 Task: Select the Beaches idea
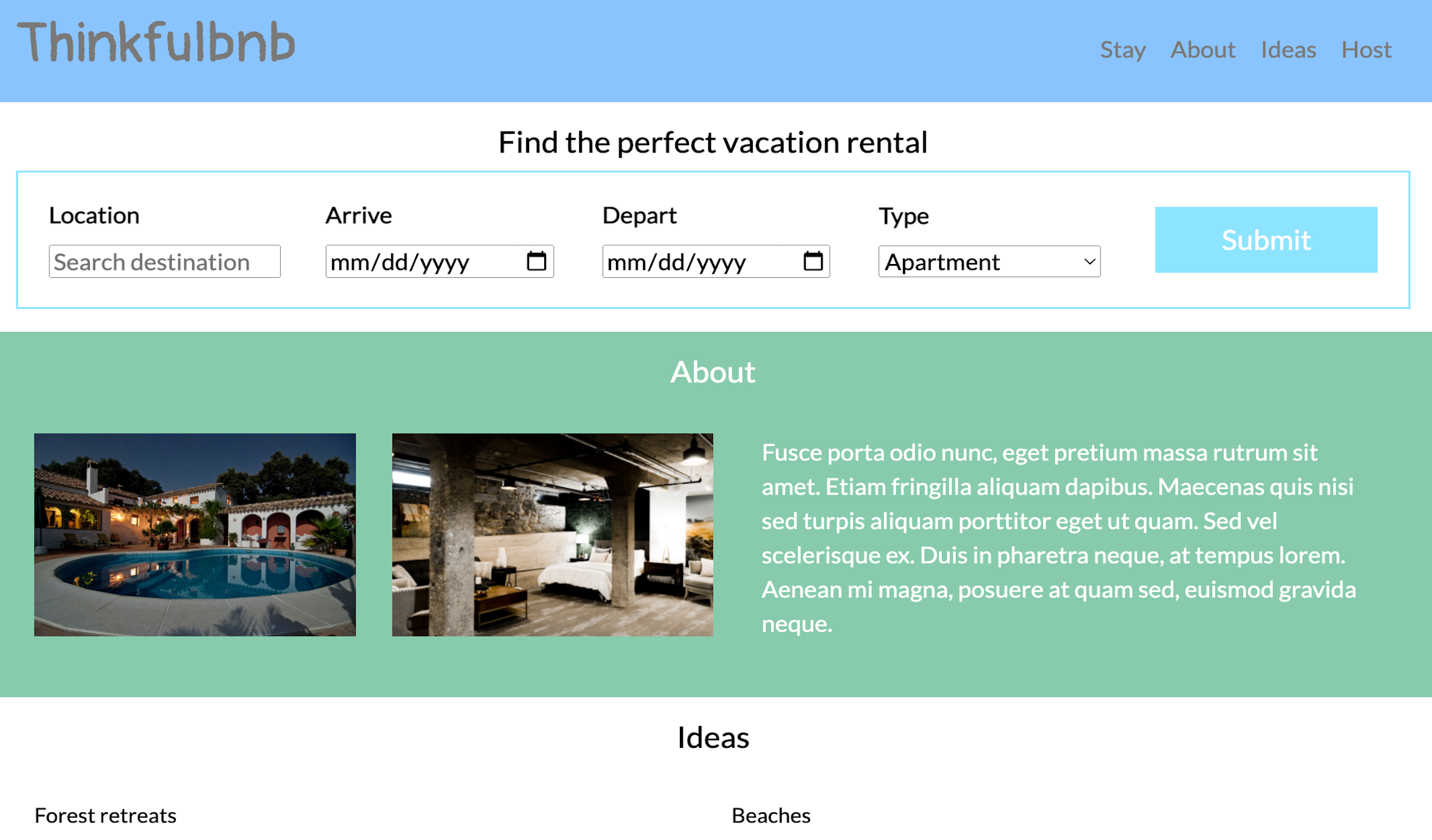coord(770,815)
